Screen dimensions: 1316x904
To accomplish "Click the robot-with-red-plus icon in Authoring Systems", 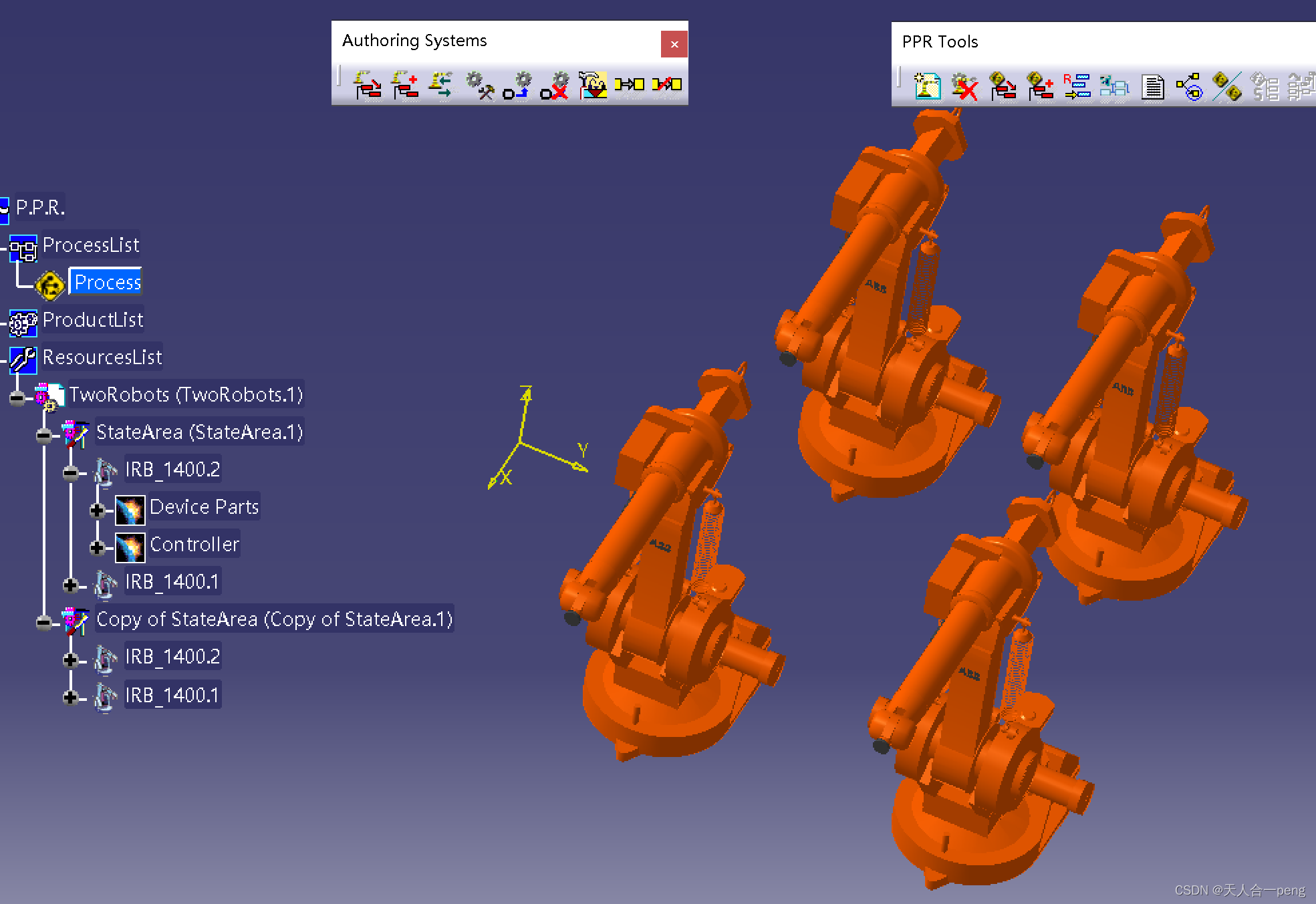I will tap(405, 85).
